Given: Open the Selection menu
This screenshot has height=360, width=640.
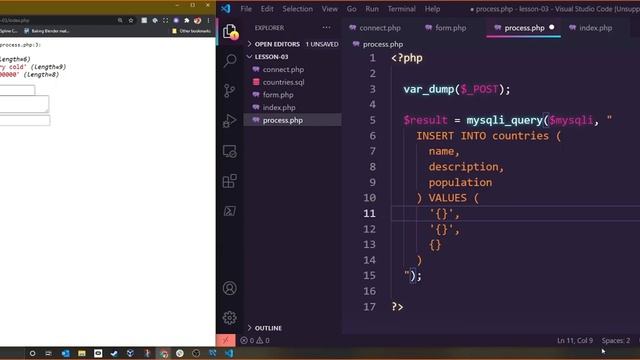Looking at the screenshot, I should coord(297,9).
